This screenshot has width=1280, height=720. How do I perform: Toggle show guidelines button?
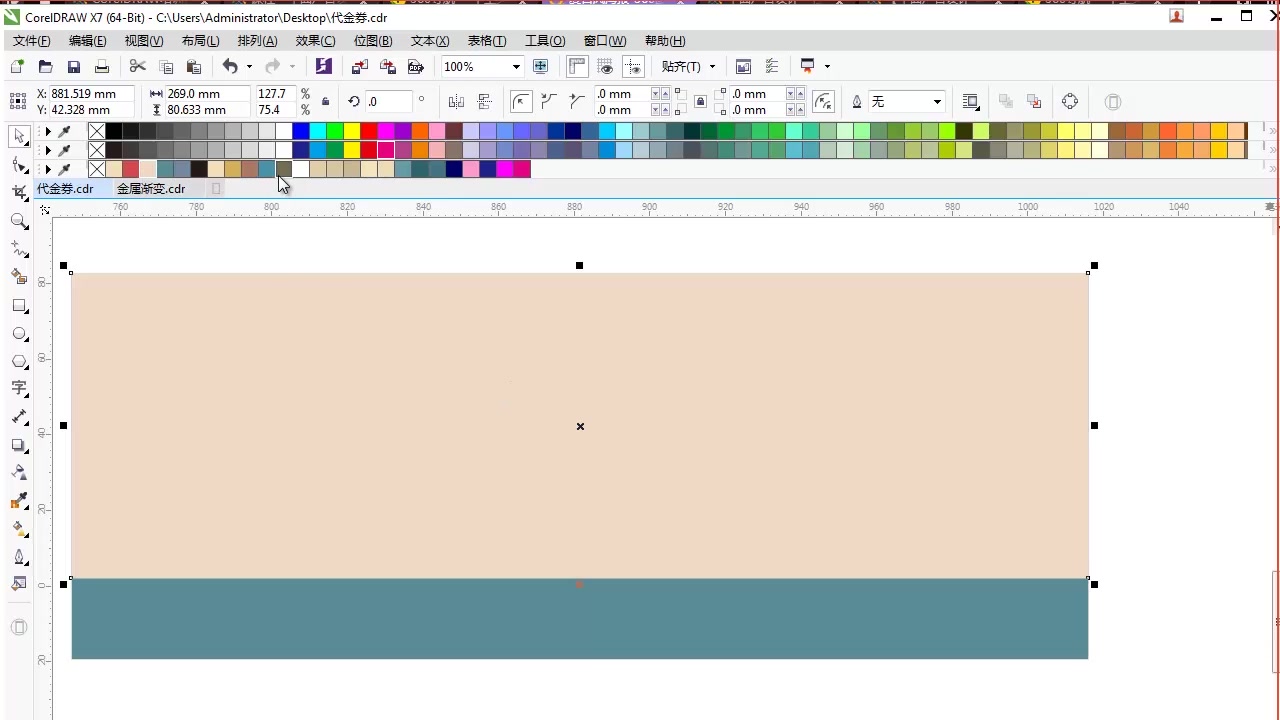click(633, 67)
